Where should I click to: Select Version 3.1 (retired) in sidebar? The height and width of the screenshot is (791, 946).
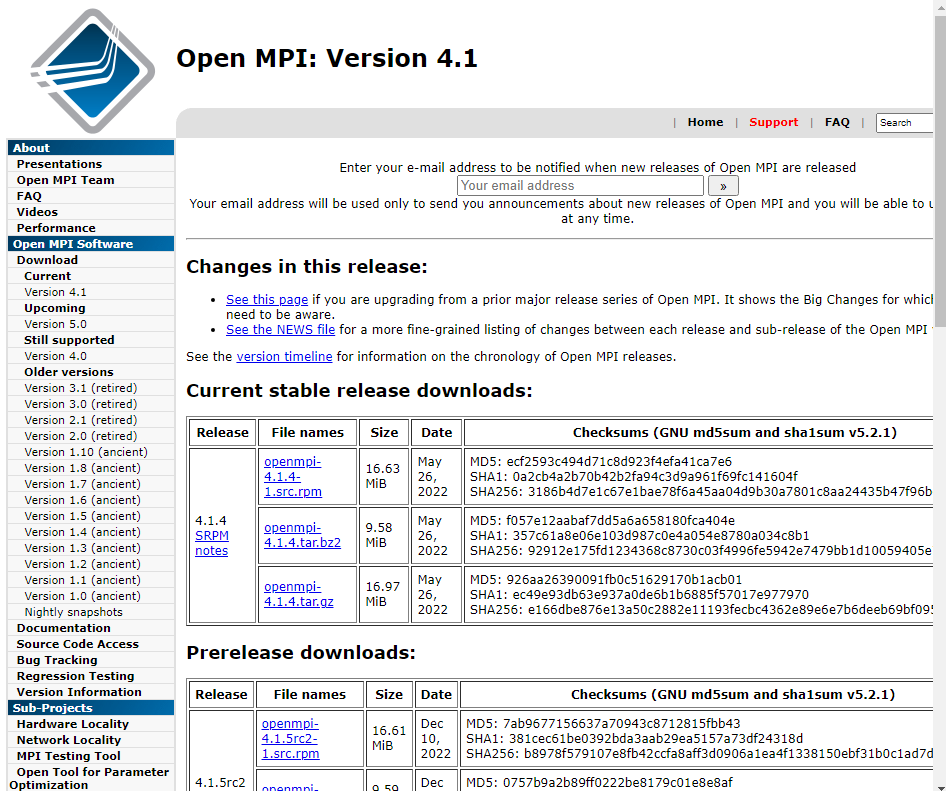tap(80, 388)
